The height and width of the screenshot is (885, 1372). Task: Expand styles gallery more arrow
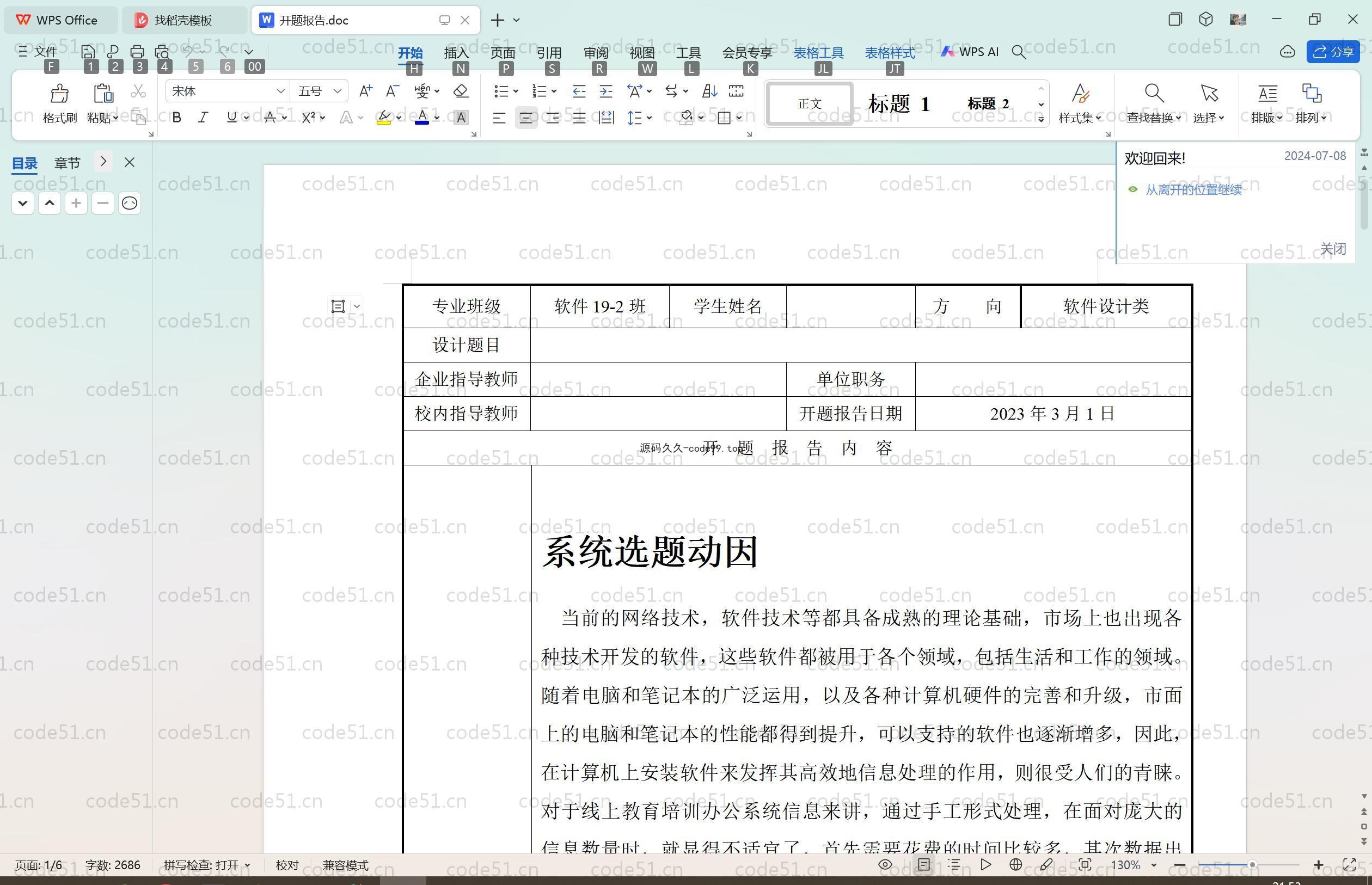pos(1041,119)
